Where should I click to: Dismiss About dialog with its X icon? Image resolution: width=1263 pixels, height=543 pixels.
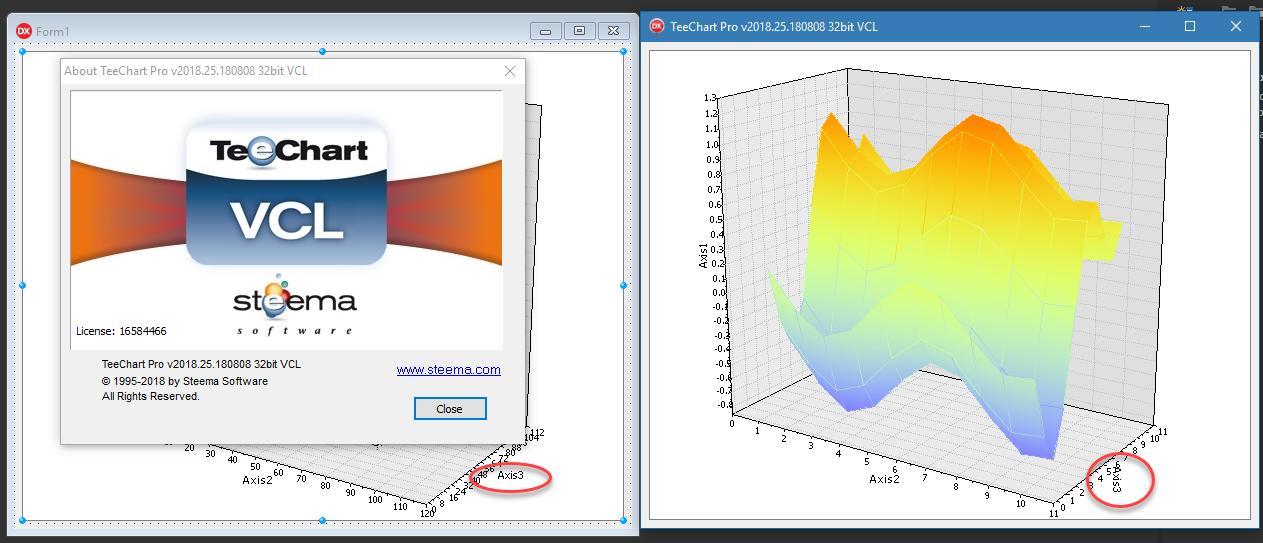[510, 71]
